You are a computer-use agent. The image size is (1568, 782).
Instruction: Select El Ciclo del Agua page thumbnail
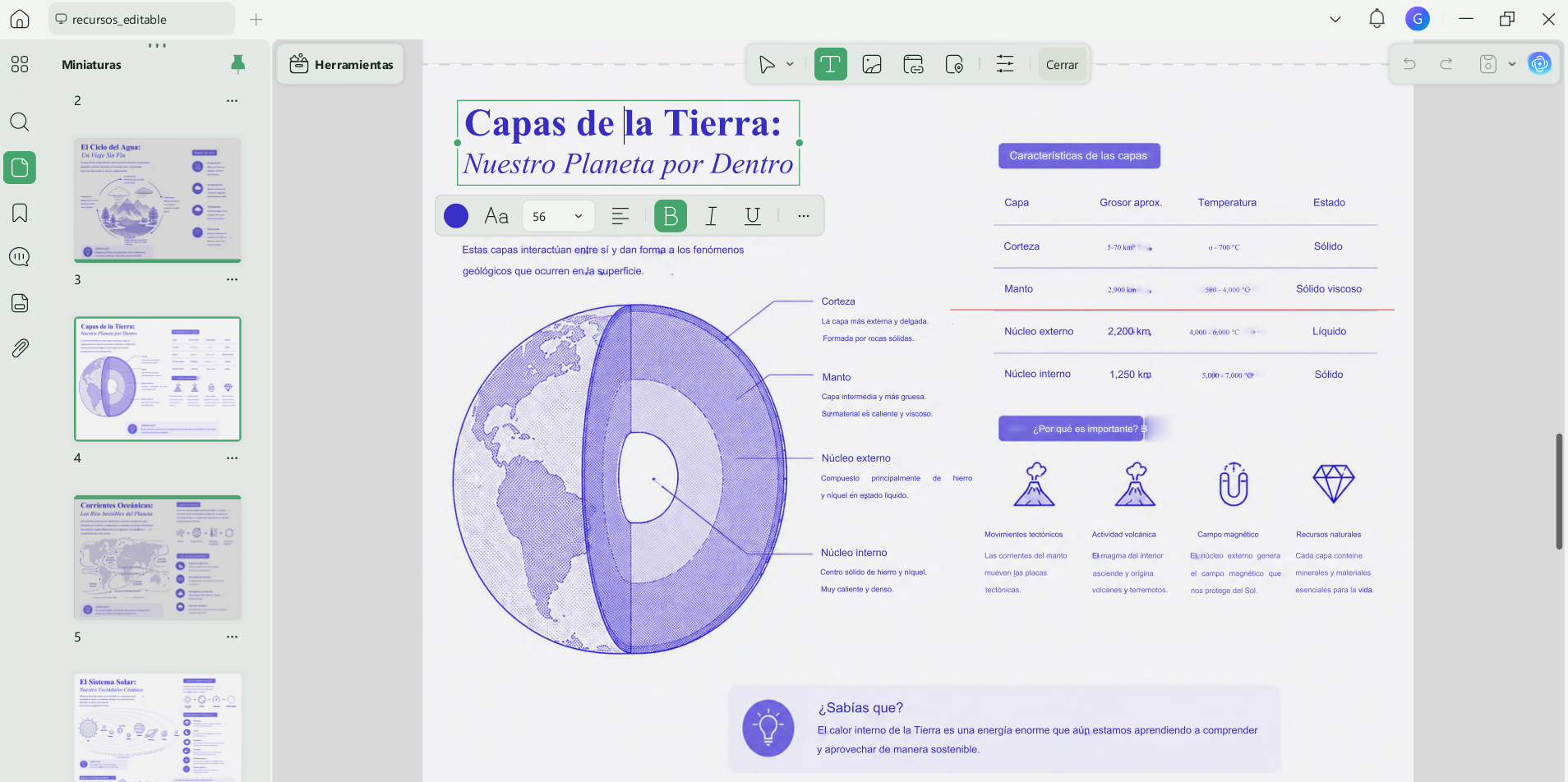coord(158,200)
